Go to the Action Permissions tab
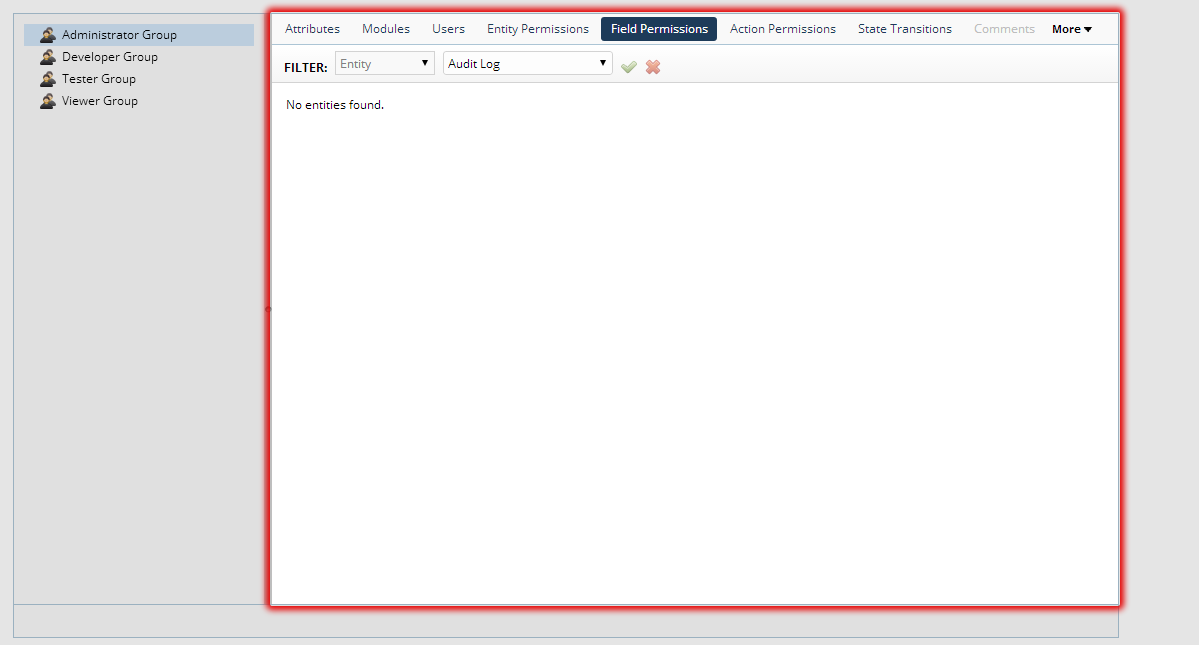Image resolution: width=1199 pixels, height=645 pixels. [x=782, y=29]
